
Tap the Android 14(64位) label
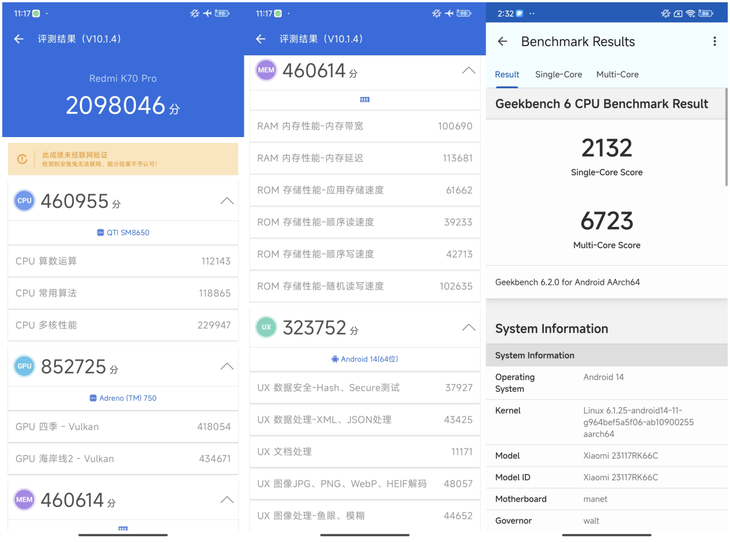click(369, 359)
